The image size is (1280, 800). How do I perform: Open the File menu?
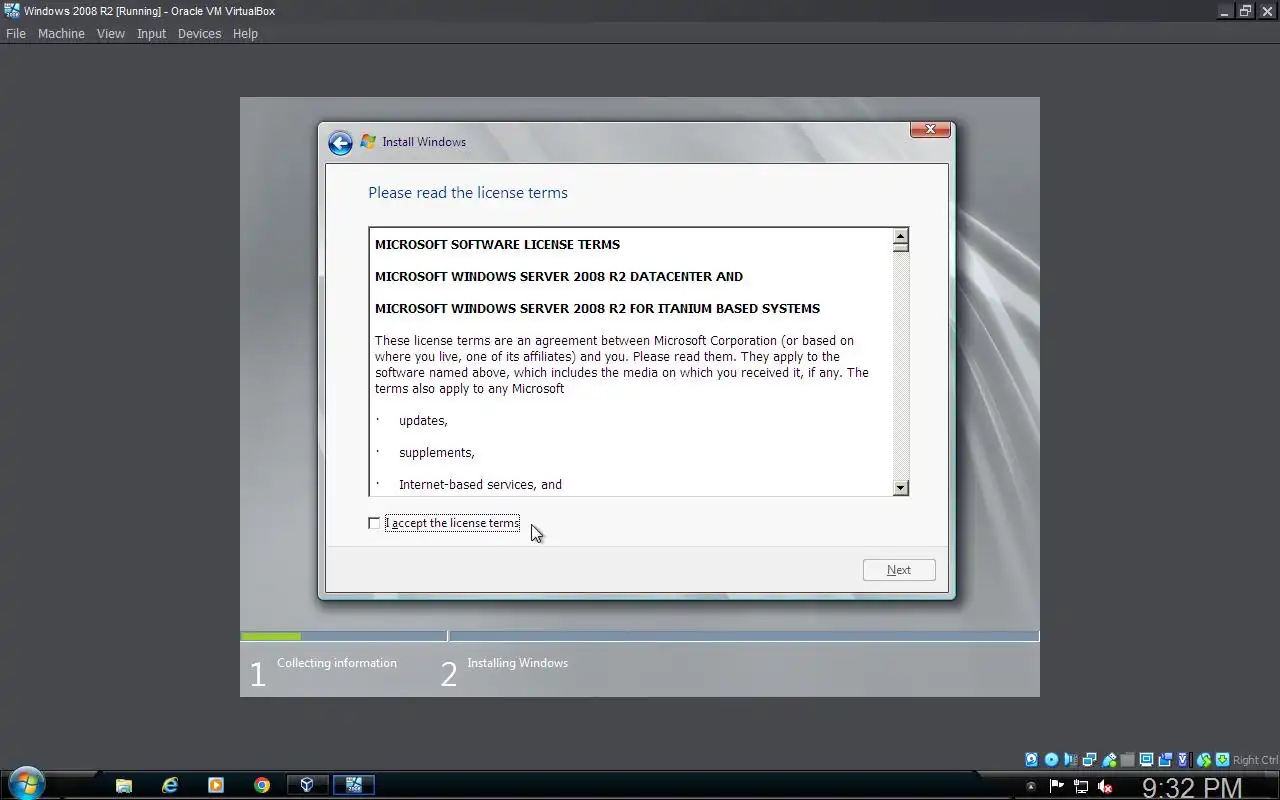16,33
